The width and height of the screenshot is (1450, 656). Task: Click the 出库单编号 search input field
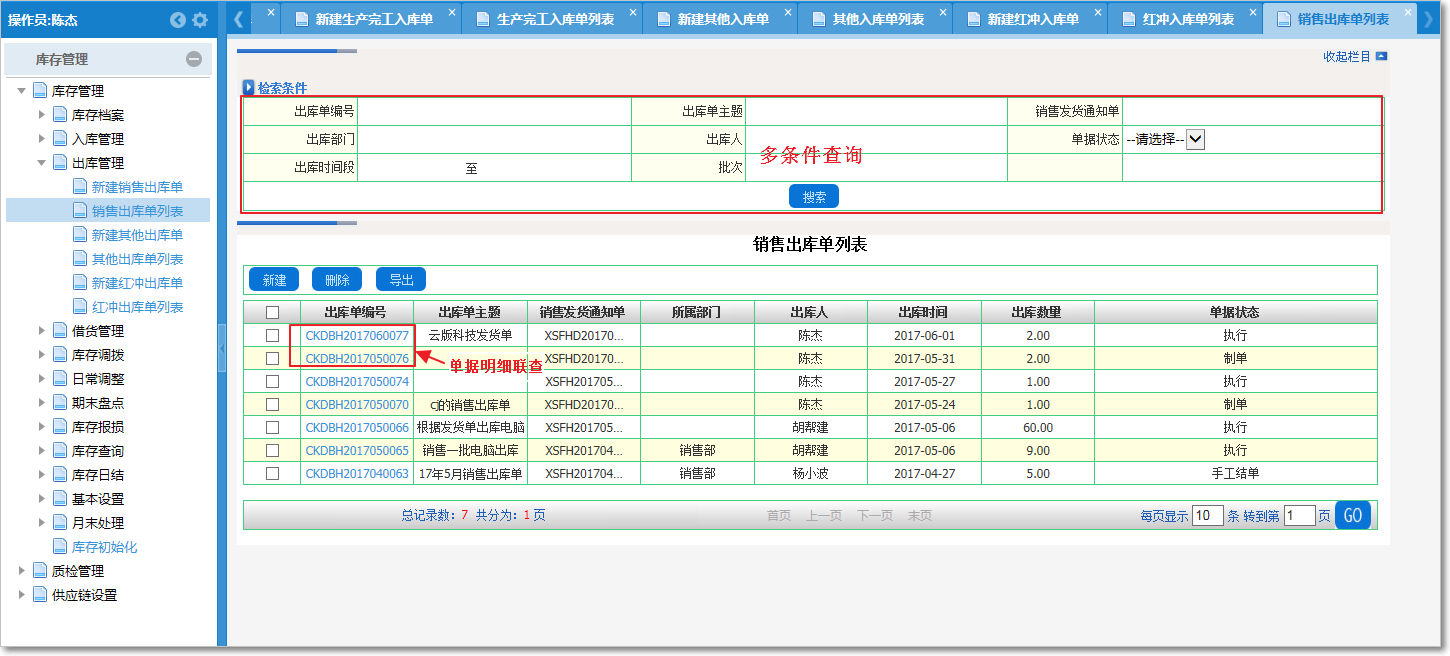point(494,112)
